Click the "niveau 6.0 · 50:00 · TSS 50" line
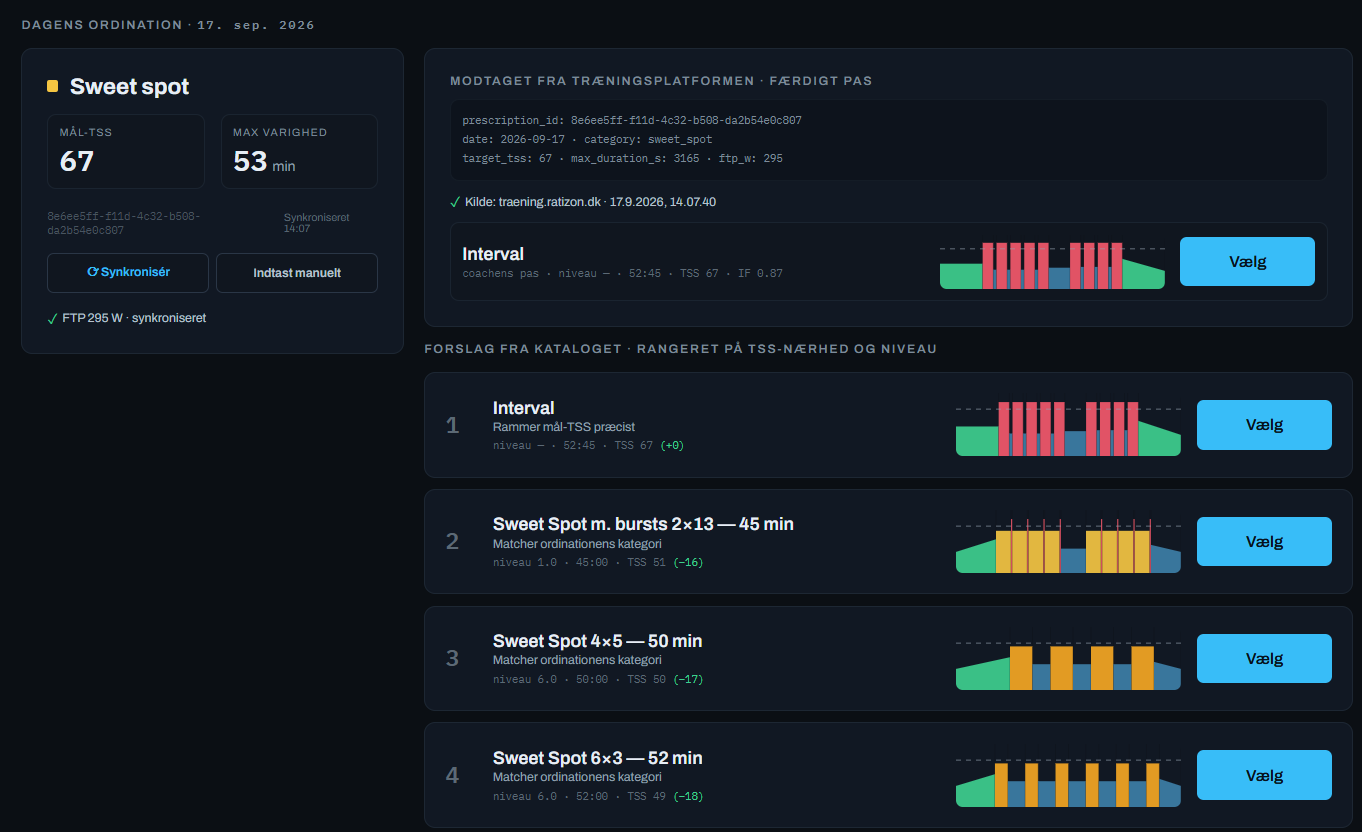This screenshot has height=832, width=1362. pyautogui.click(x=598, y=679)
